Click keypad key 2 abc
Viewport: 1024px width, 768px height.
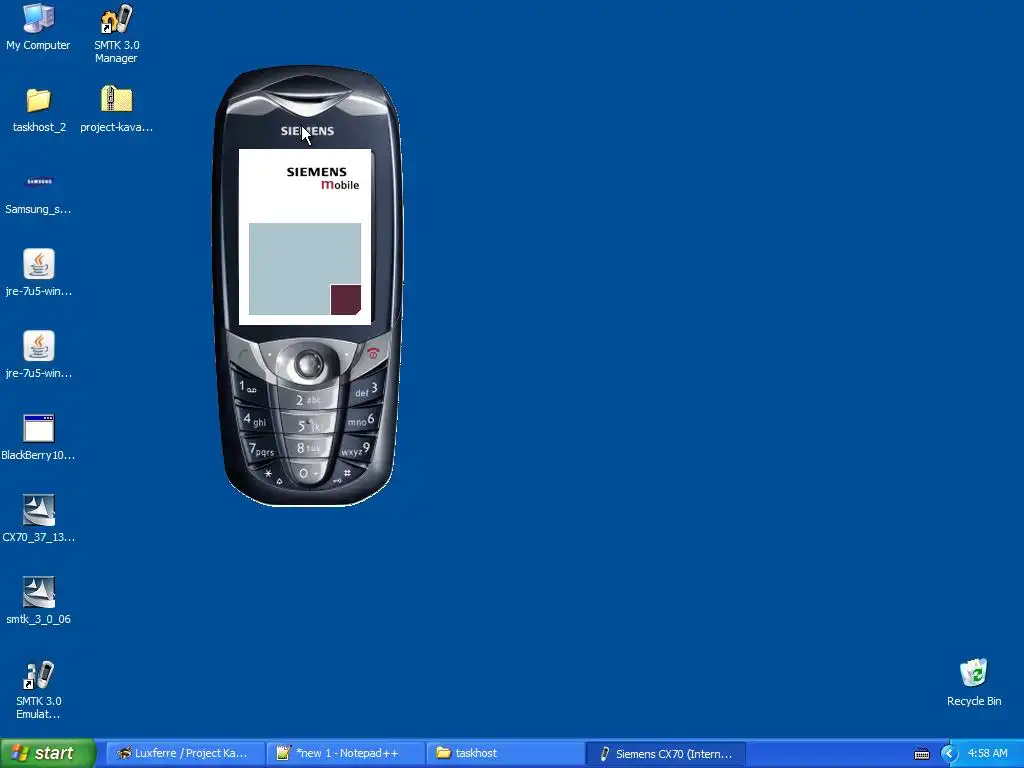[309, 400]
